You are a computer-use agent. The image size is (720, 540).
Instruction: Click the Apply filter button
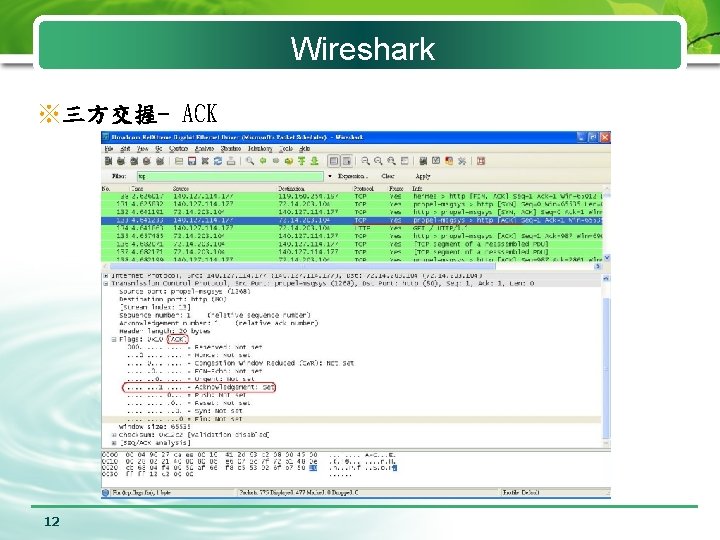(423, 176)
